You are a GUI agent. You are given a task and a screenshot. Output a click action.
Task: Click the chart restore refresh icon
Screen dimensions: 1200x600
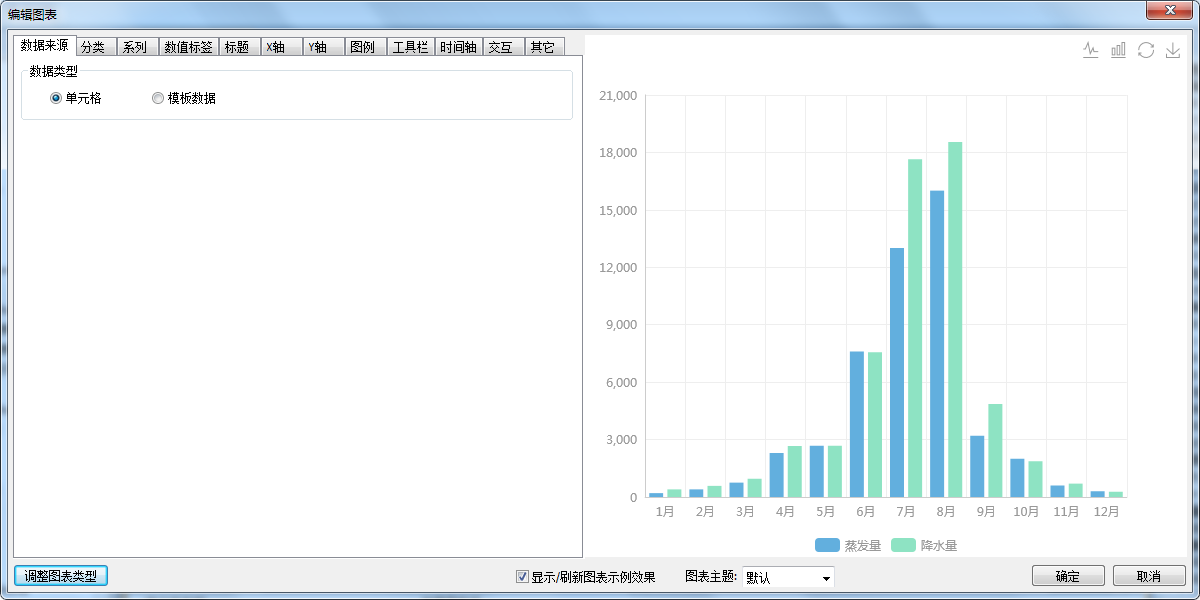(x=1146, y=50)
